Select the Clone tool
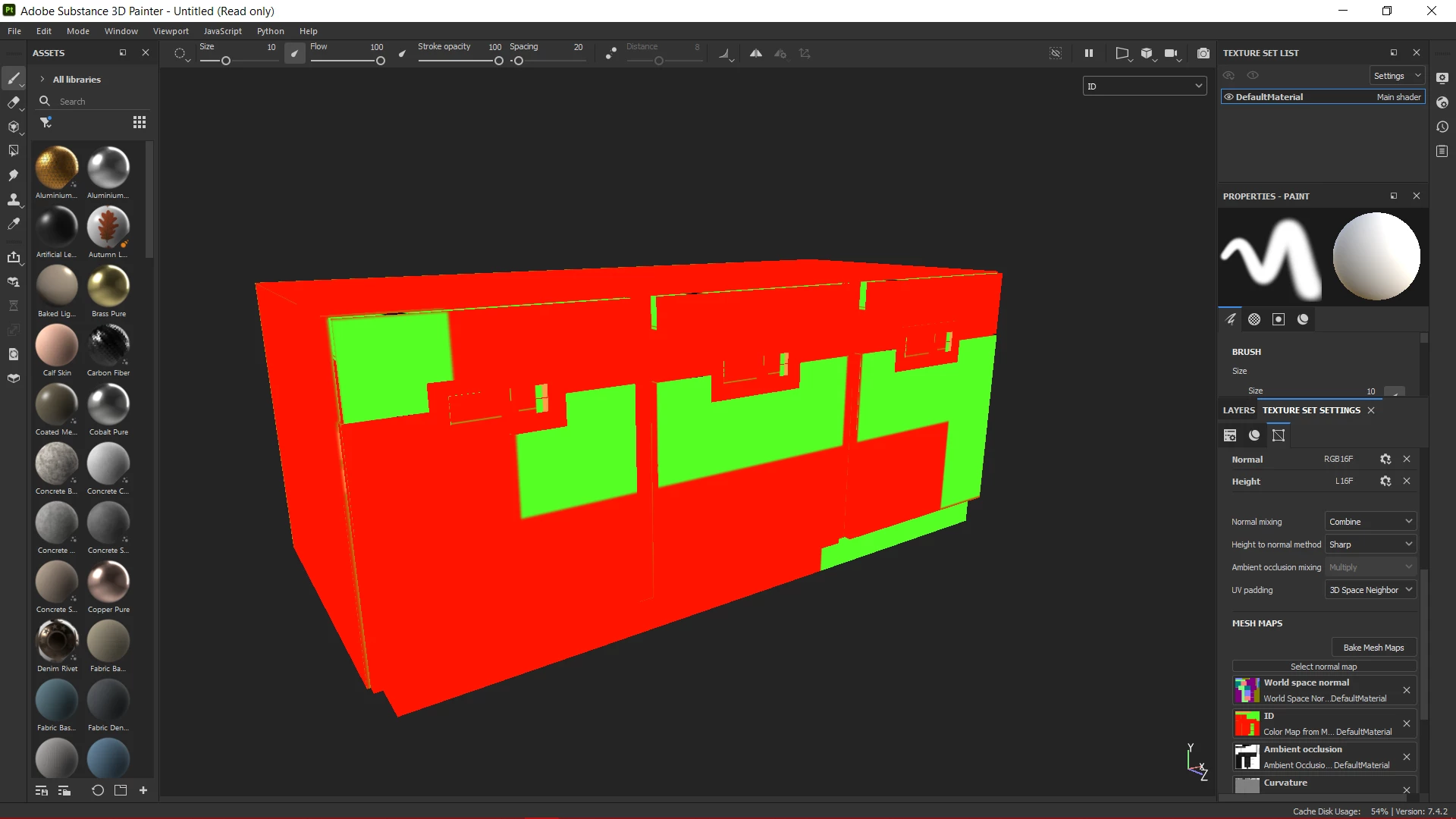 pos(13,200)
